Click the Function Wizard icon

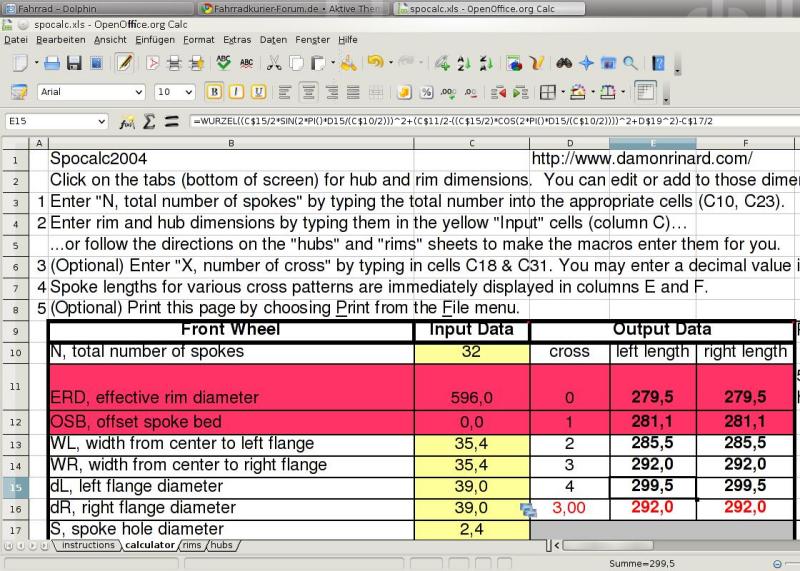tap(127, 122)
